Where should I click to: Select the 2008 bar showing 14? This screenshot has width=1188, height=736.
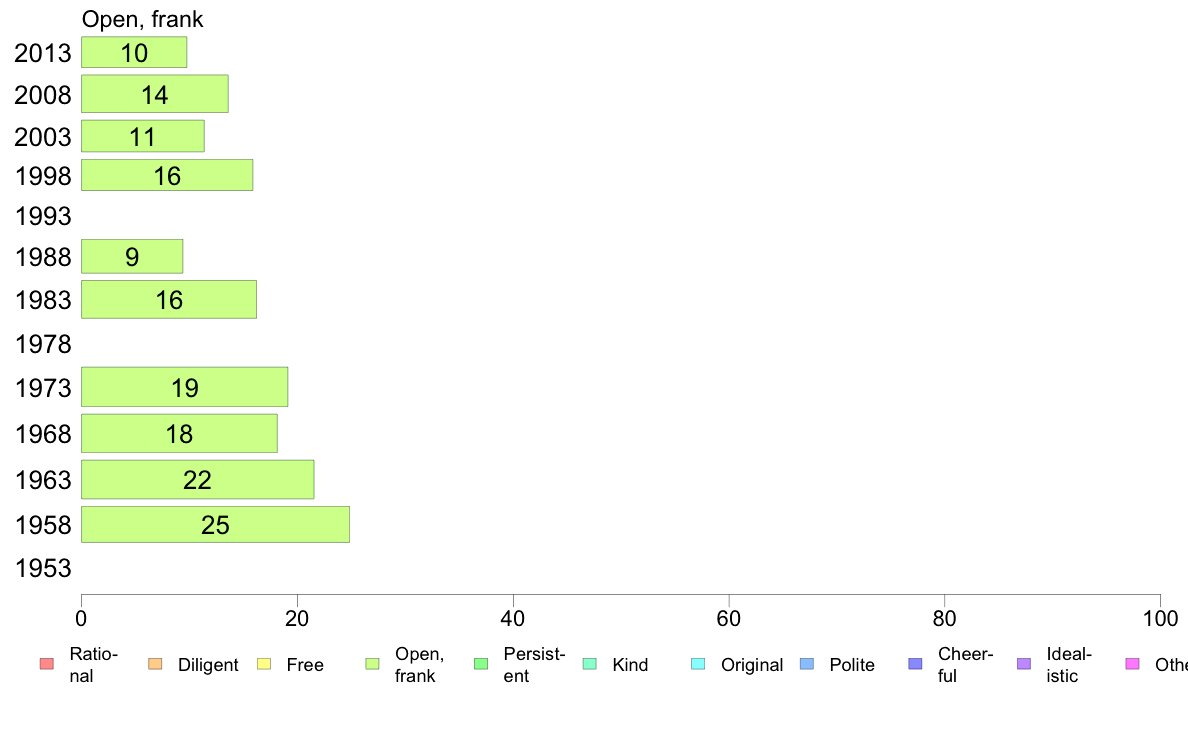point(155,94)
